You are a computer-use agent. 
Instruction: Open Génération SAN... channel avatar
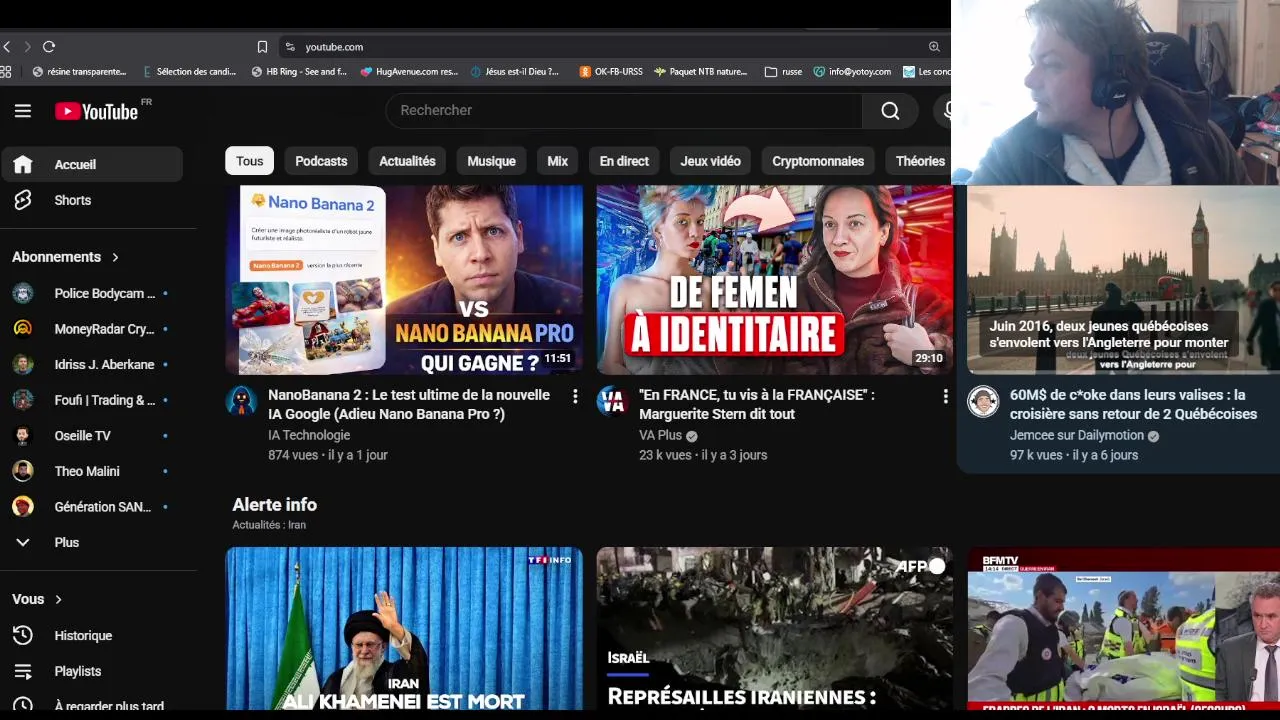pyautogui.click(x=23, y=507)
